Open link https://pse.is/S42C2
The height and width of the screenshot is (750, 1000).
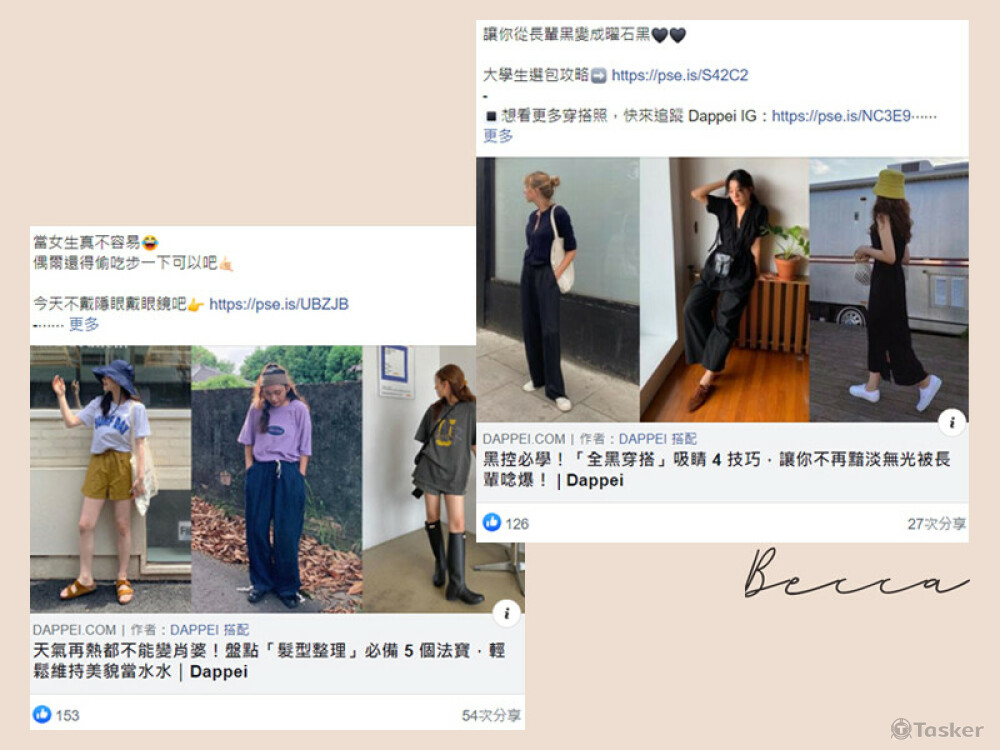pos(679,75)
